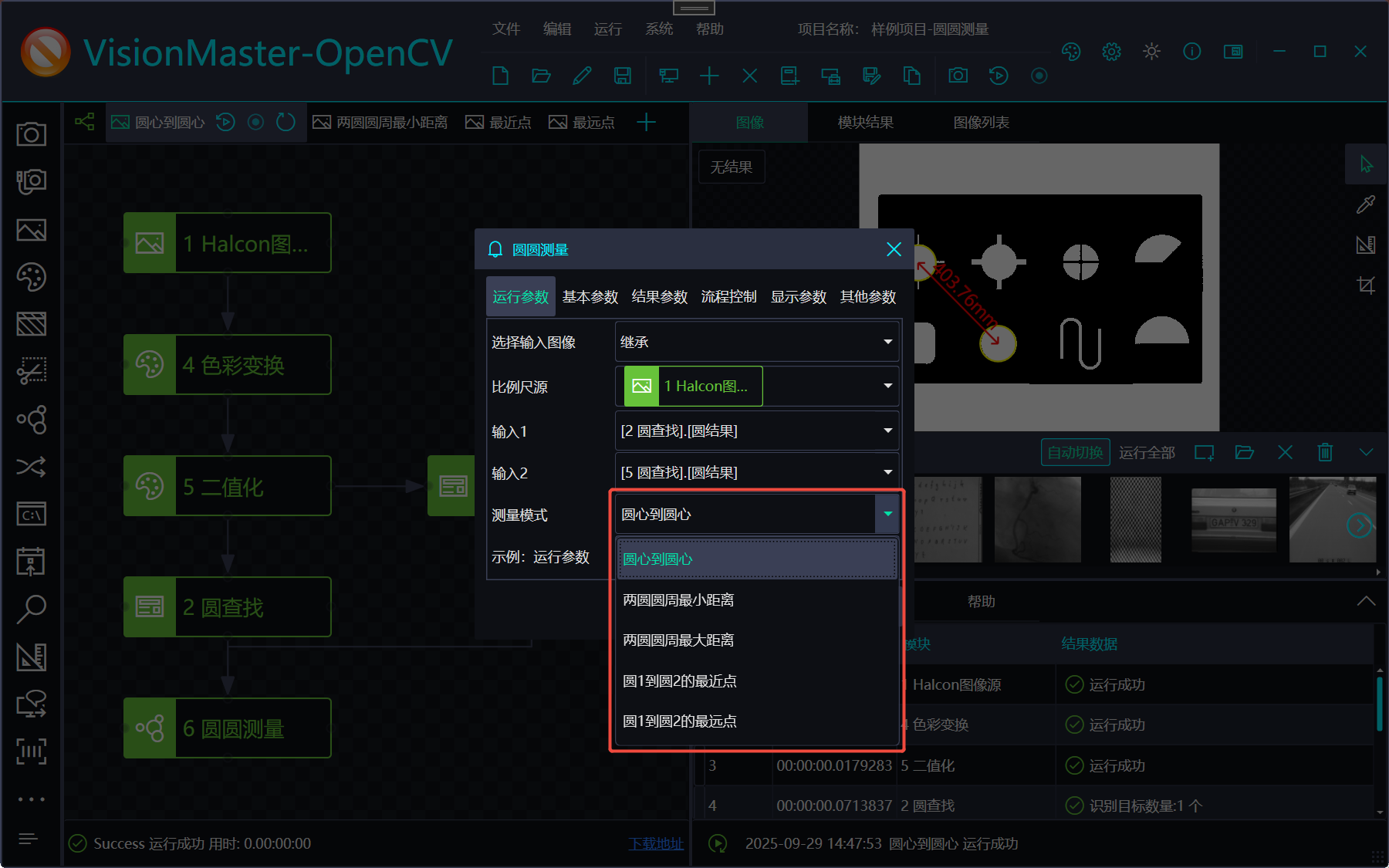Open the 文件 menu
Screen dimensions: 1389x868
coord(506,29)
